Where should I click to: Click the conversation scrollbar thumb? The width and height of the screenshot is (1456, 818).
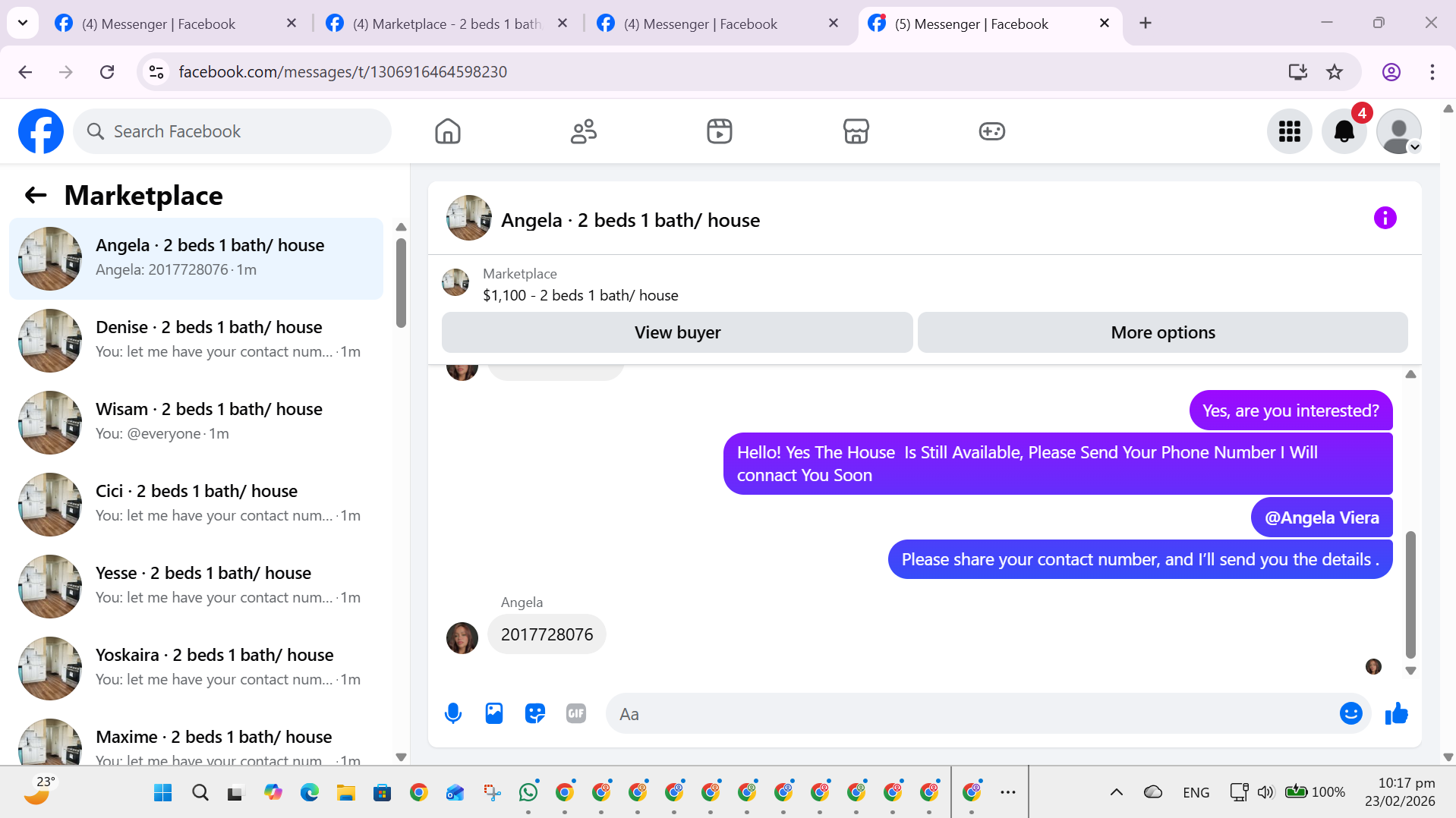click(x=1410, y=594)
